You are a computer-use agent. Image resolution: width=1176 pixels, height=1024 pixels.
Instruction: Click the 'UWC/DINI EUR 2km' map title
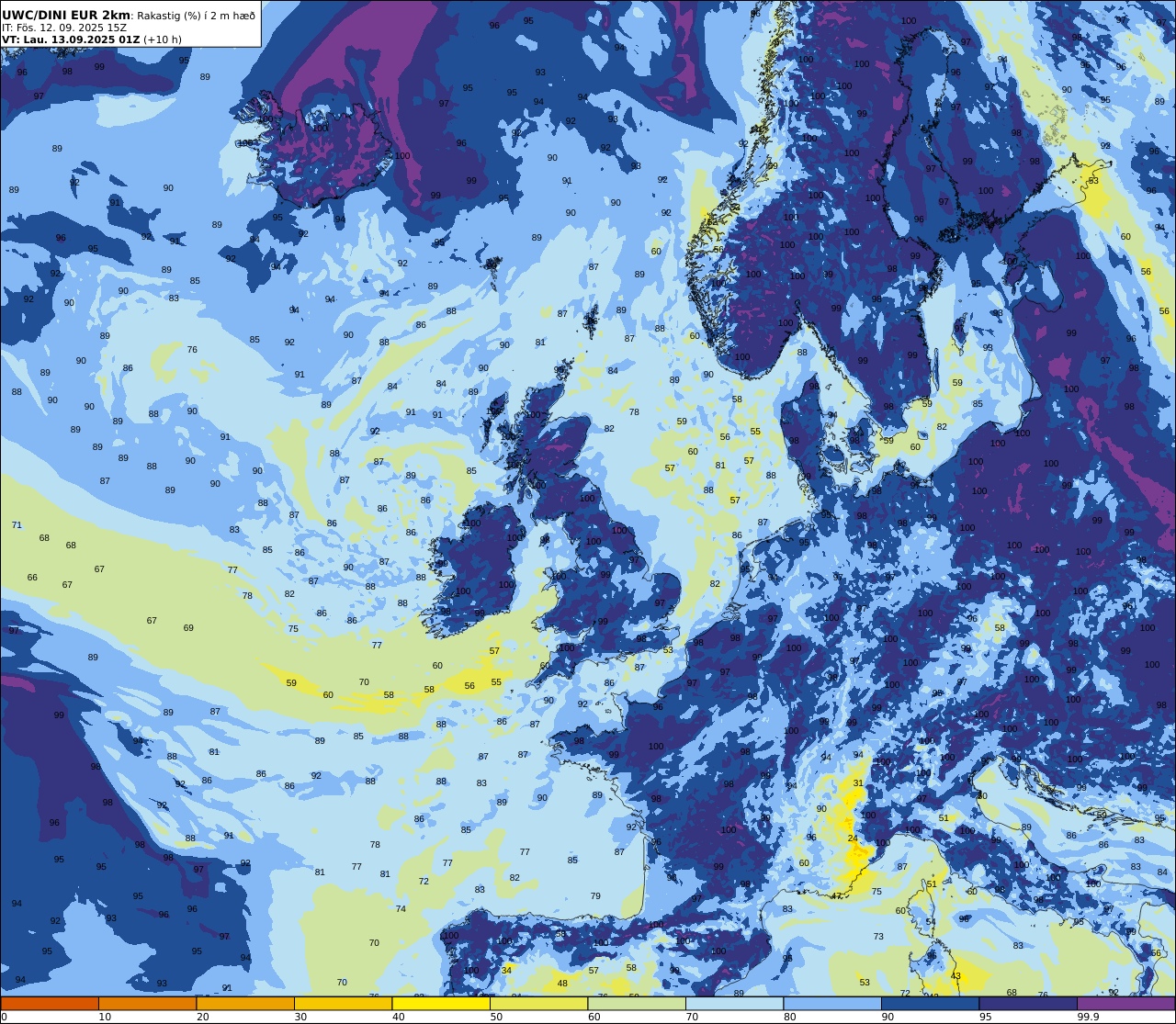coord(65,15)
